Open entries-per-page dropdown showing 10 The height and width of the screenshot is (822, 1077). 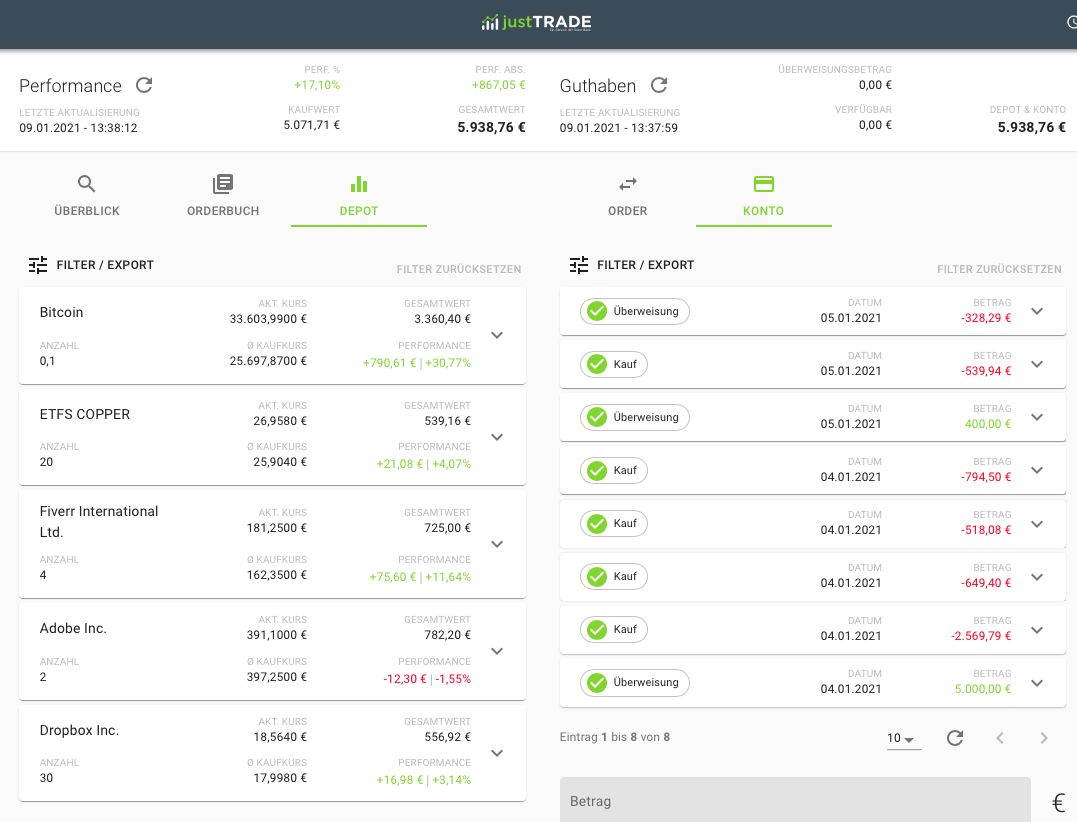coord(903,738)
